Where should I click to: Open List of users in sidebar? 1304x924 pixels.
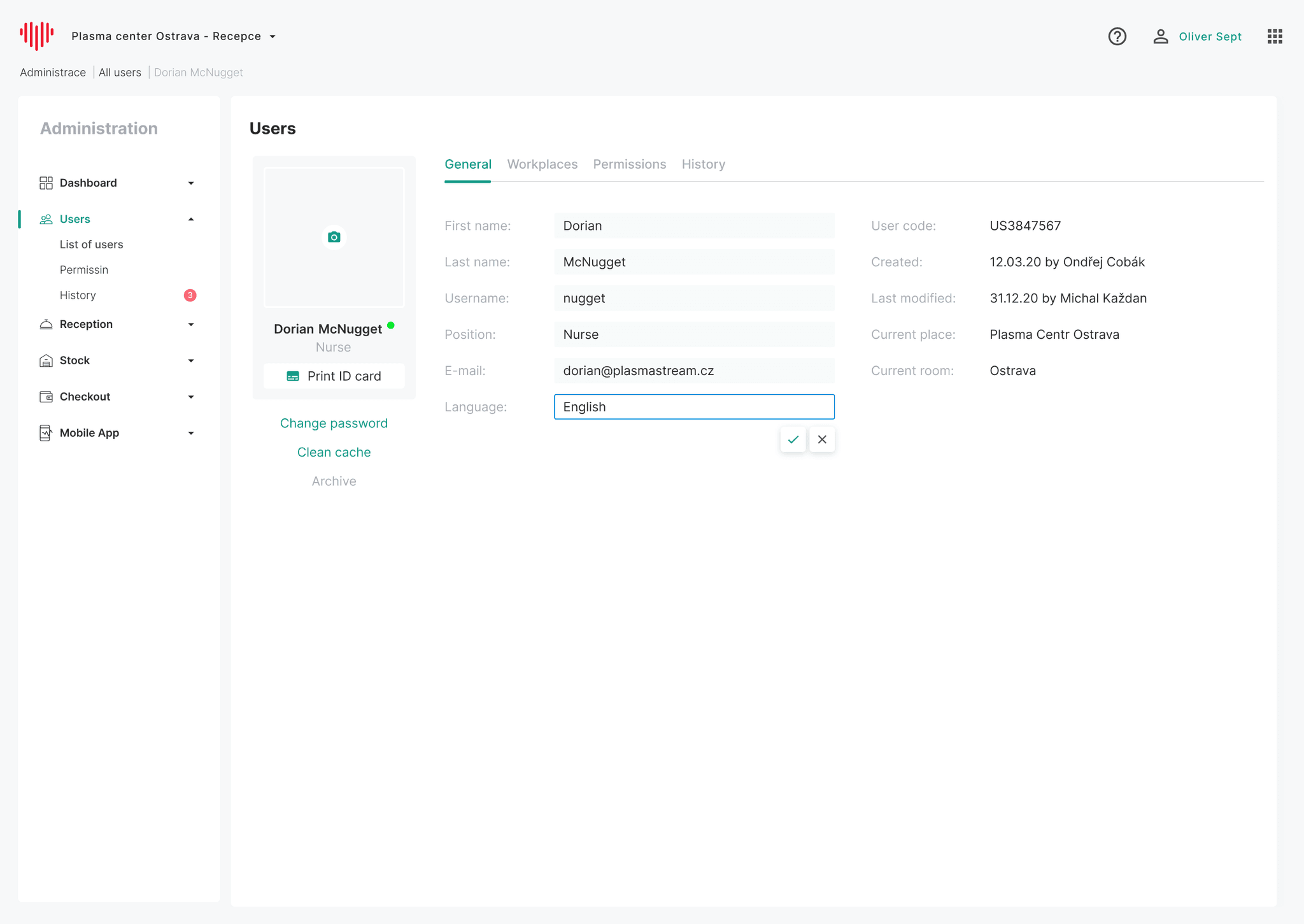(x=91, y=245)
